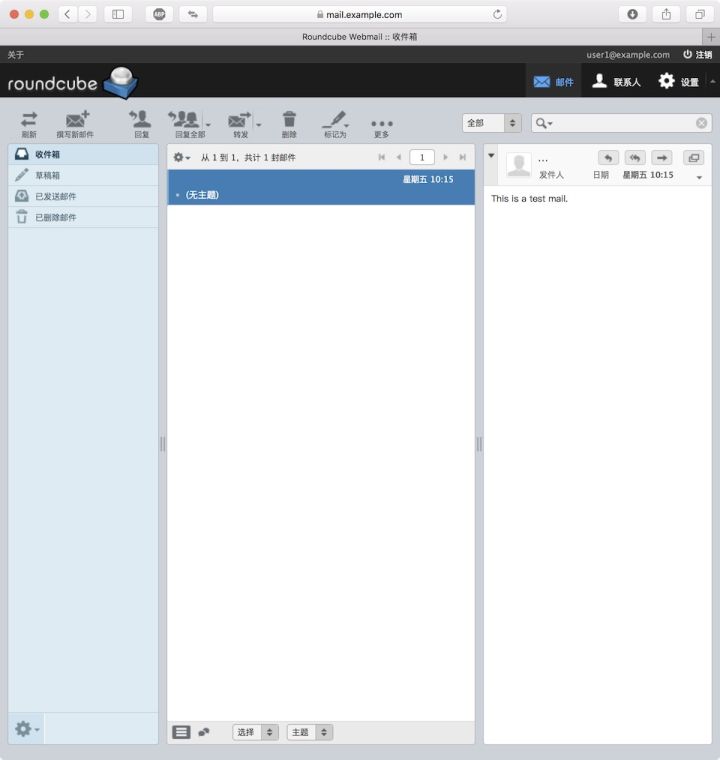Compose a new message (撰写新邮件)
720x760 pixels.
pos(75,122)
